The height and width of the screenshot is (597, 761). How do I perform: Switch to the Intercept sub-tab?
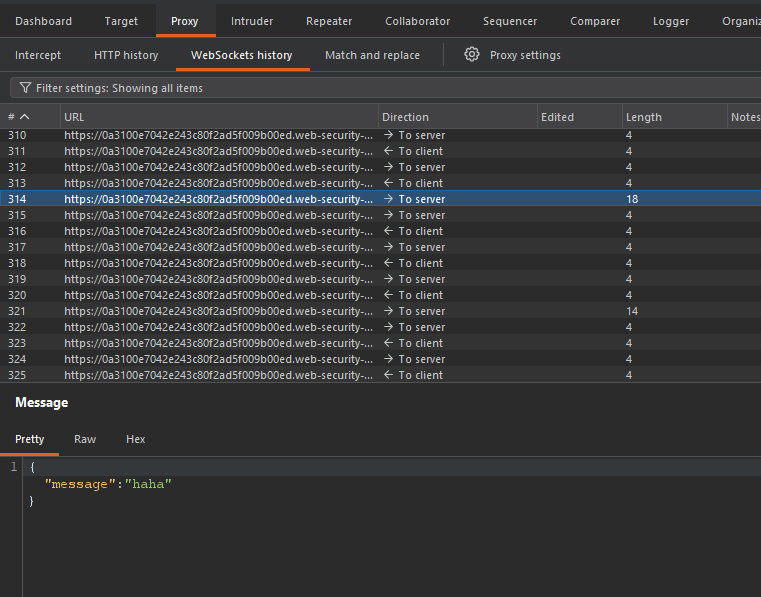tap(38, 55)
